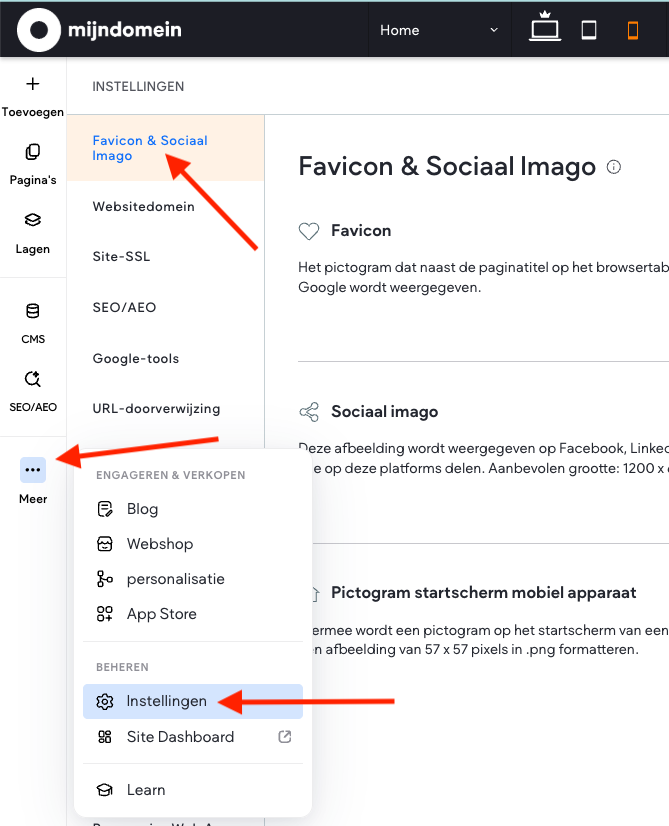
Task: Open App Store menu item
Action: coord(161,614)
